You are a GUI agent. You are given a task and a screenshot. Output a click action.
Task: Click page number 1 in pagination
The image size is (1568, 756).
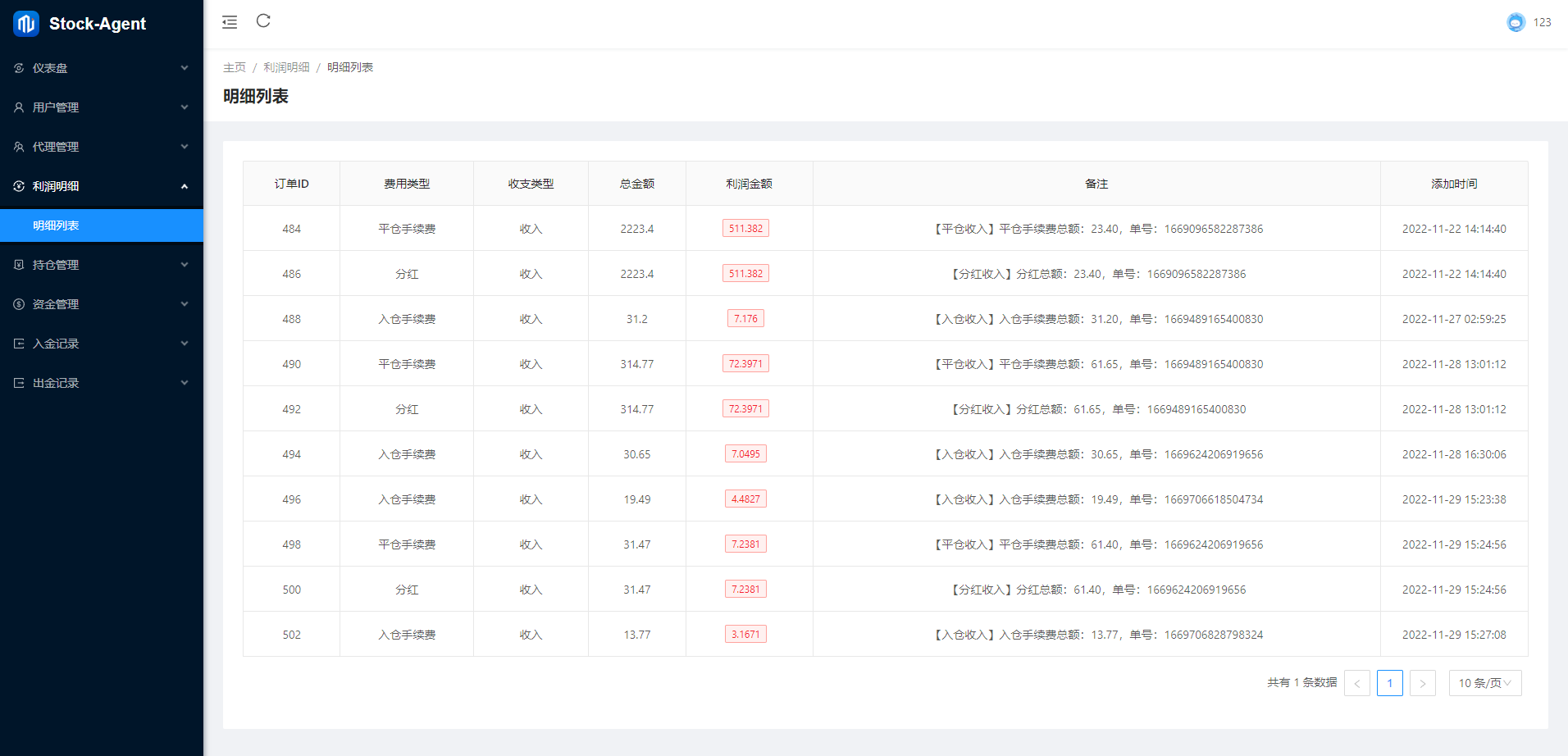click(1389, 683)
